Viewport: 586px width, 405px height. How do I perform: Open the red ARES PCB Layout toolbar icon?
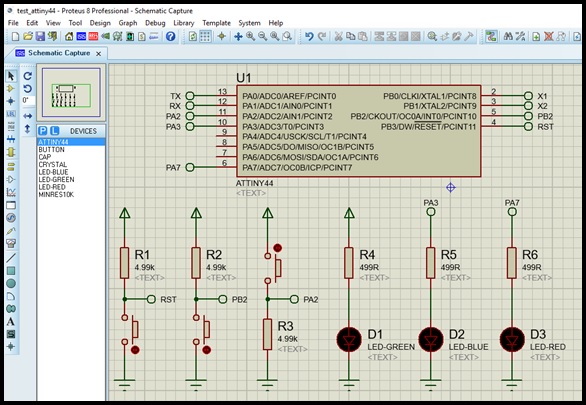click(x=93, y=36)
